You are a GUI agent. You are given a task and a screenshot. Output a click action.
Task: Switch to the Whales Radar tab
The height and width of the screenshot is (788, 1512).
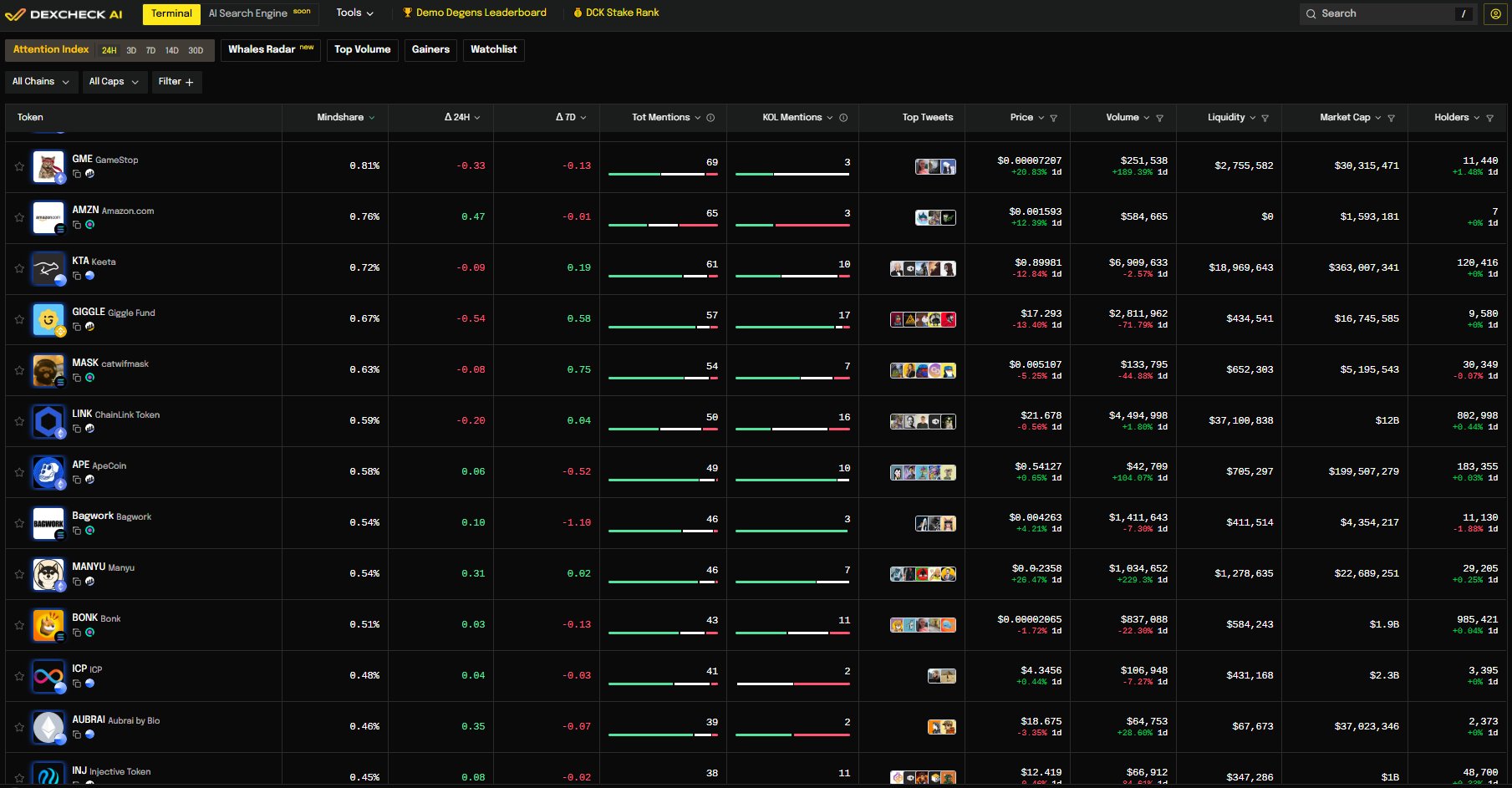pyautogui.click(x=270, y=50)
